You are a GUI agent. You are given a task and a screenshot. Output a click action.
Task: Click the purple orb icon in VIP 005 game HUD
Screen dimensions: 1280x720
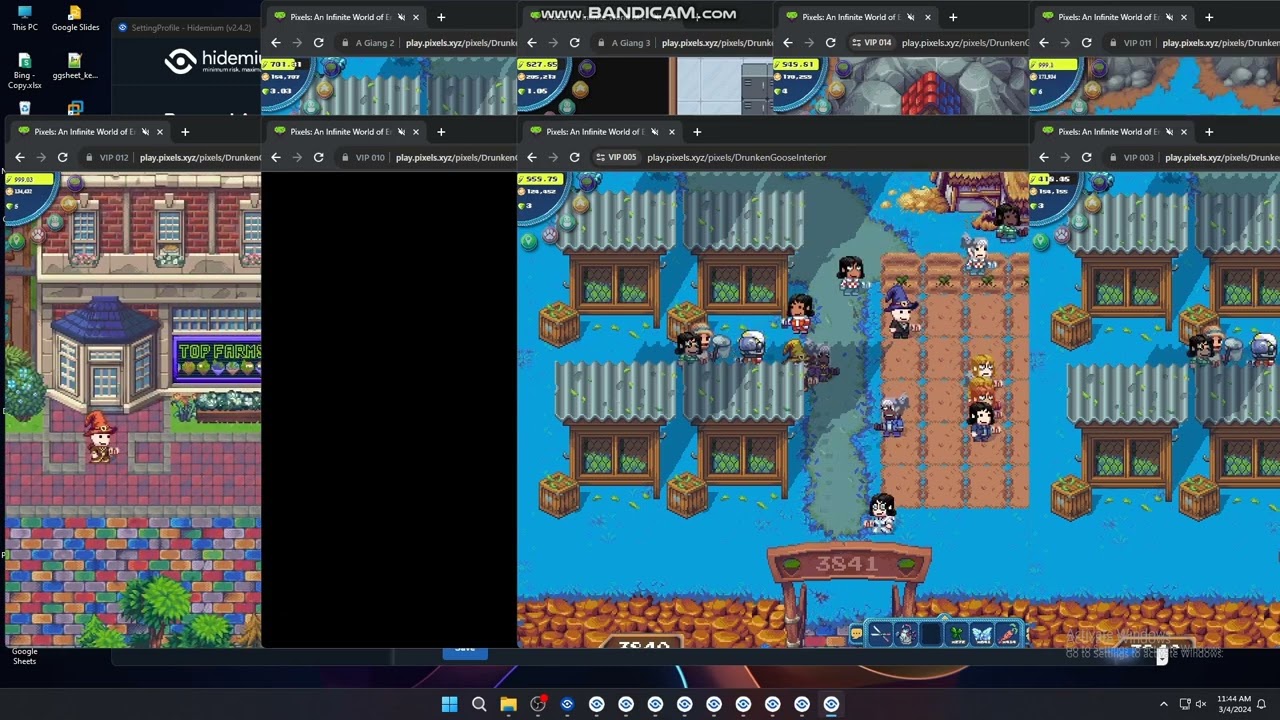pos(587,181)
